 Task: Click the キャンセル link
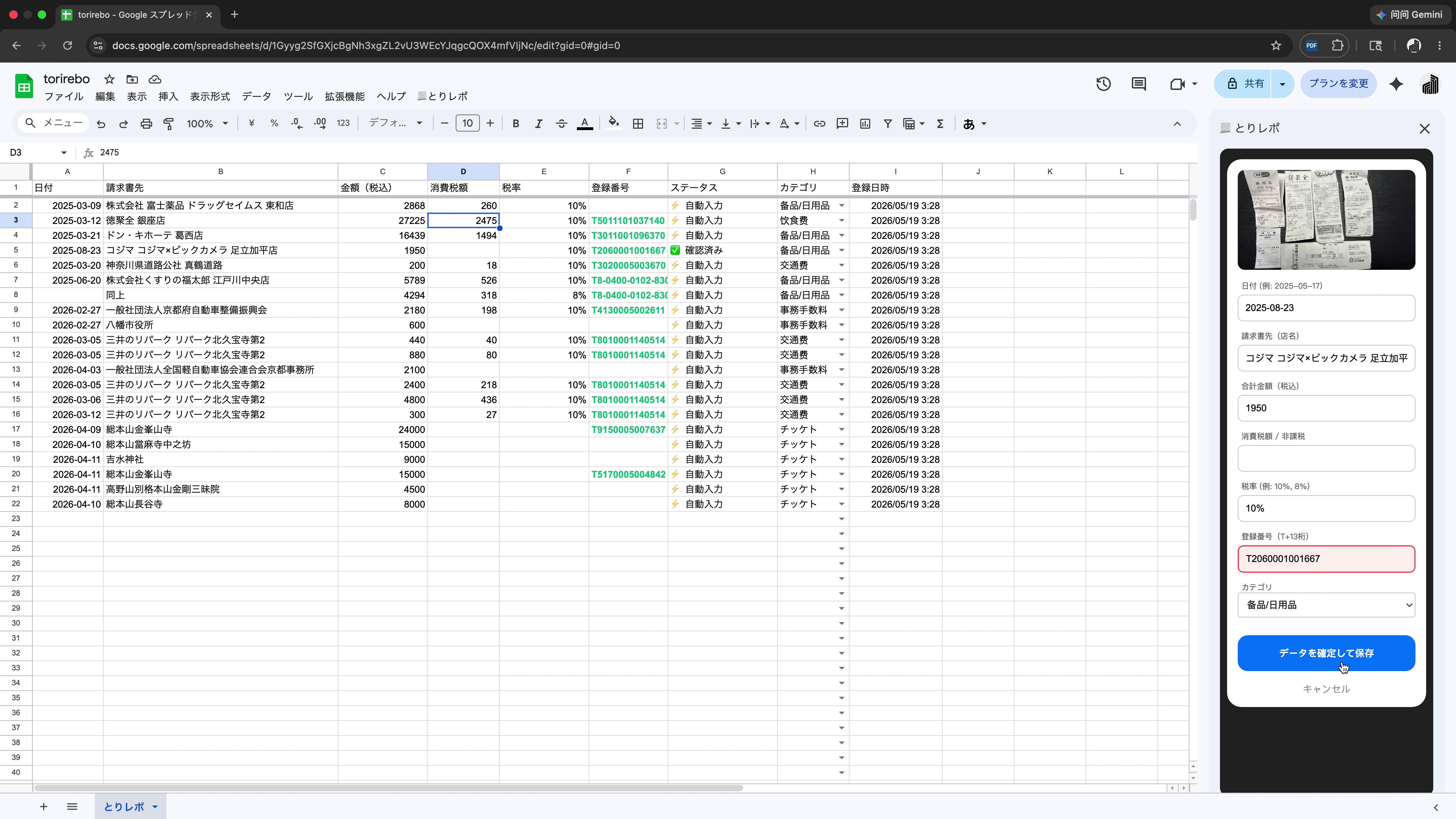(x=1326, y=689)
